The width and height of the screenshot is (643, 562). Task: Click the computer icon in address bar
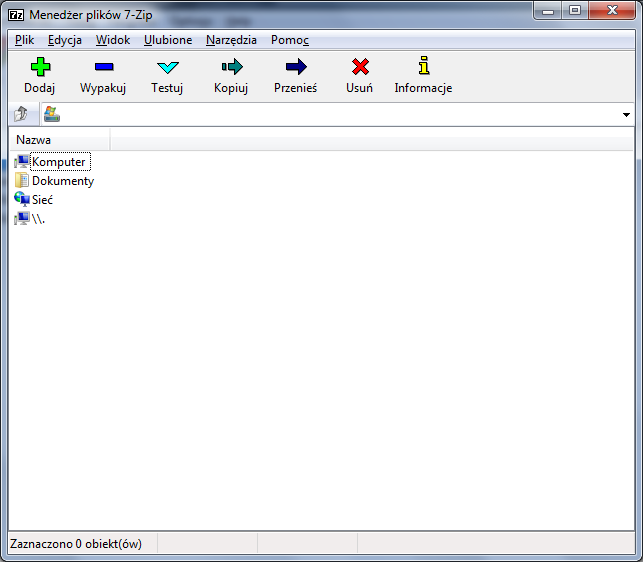click(x=52, y=114)
